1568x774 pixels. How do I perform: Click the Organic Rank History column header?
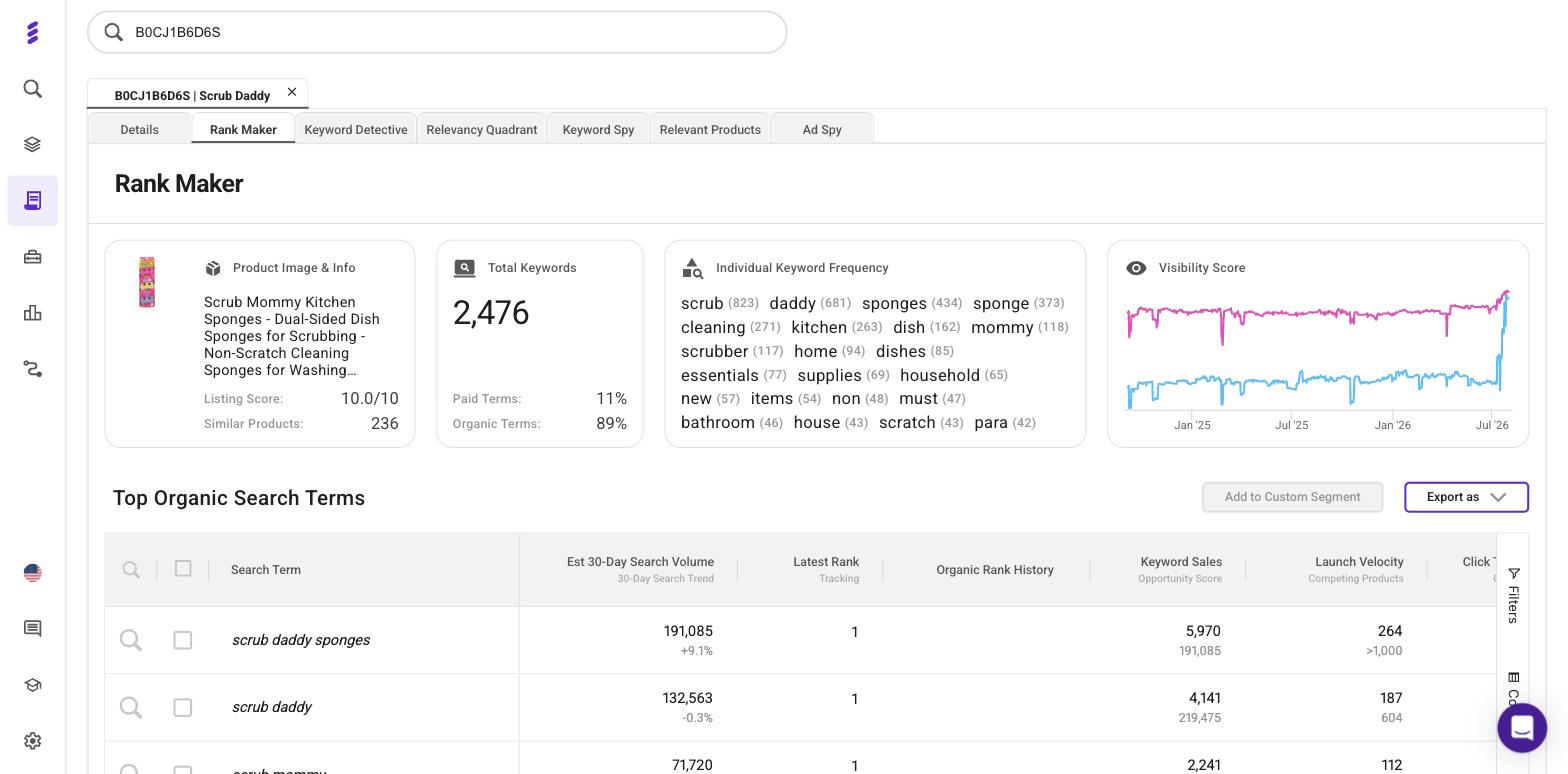tap(995, 570)
